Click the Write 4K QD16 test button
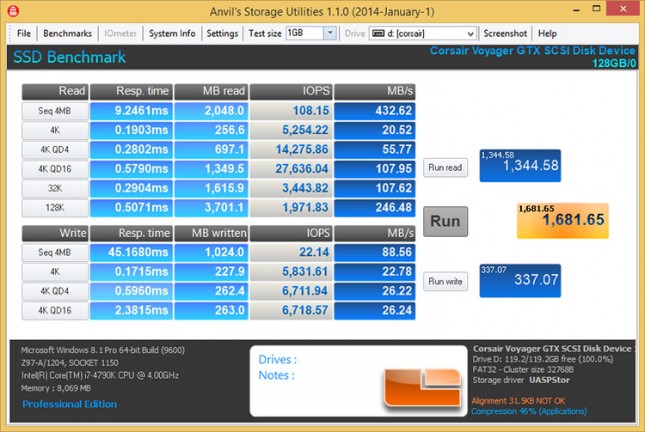The width and height of the screenshot is (645, 432). click(x=55, y=311)
